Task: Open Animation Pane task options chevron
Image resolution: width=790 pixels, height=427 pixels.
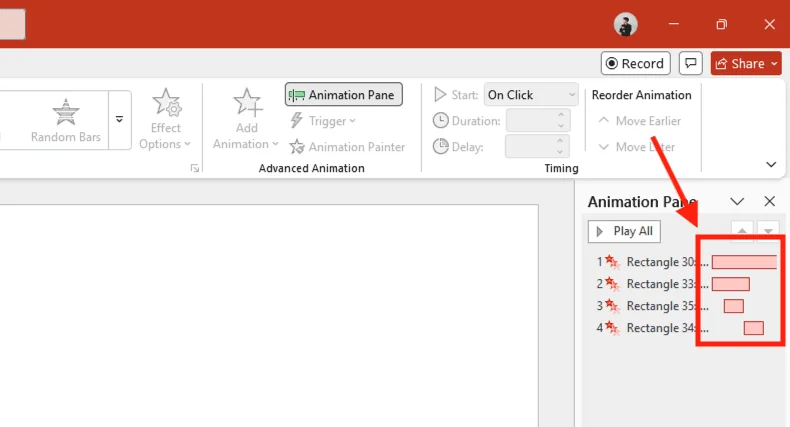Action: pos(738,201)
